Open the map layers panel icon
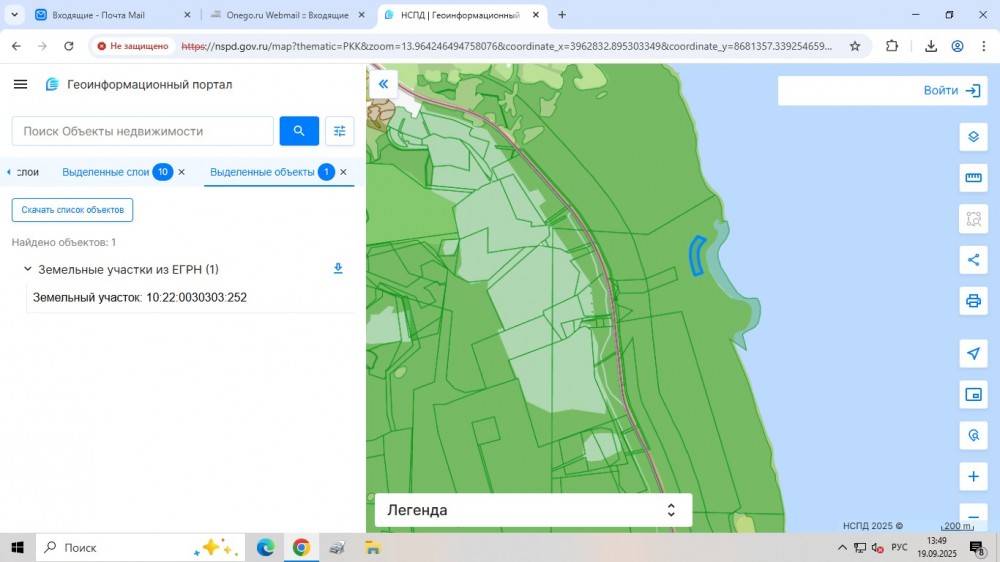The width and height of the screenshot is (1000, 562). pyautogui.click(x=973, y=137)
